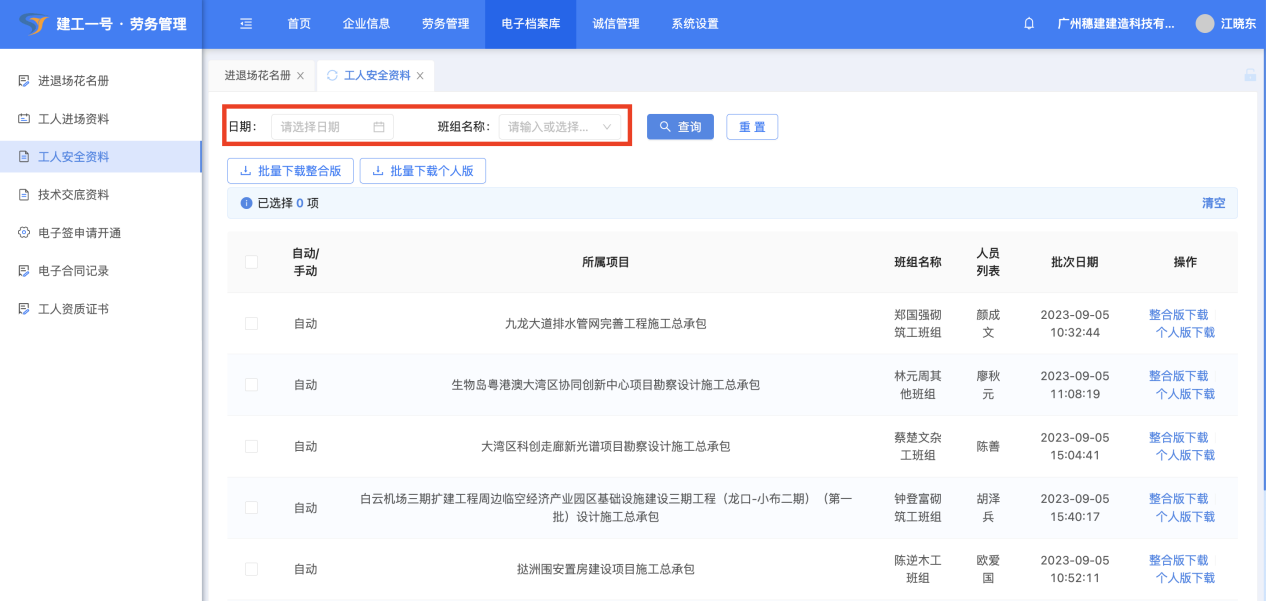Screen dimensions: 1266x601
Task: Close the 进退场花名册 tab
Action: (300, 76)
